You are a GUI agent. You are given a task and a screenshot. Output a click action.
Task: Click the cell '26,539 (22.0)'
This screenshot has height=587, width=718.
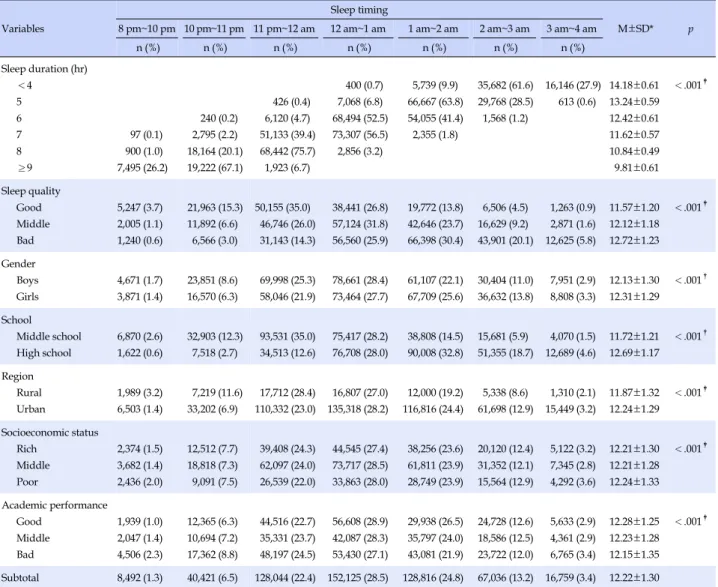(287, 482)
